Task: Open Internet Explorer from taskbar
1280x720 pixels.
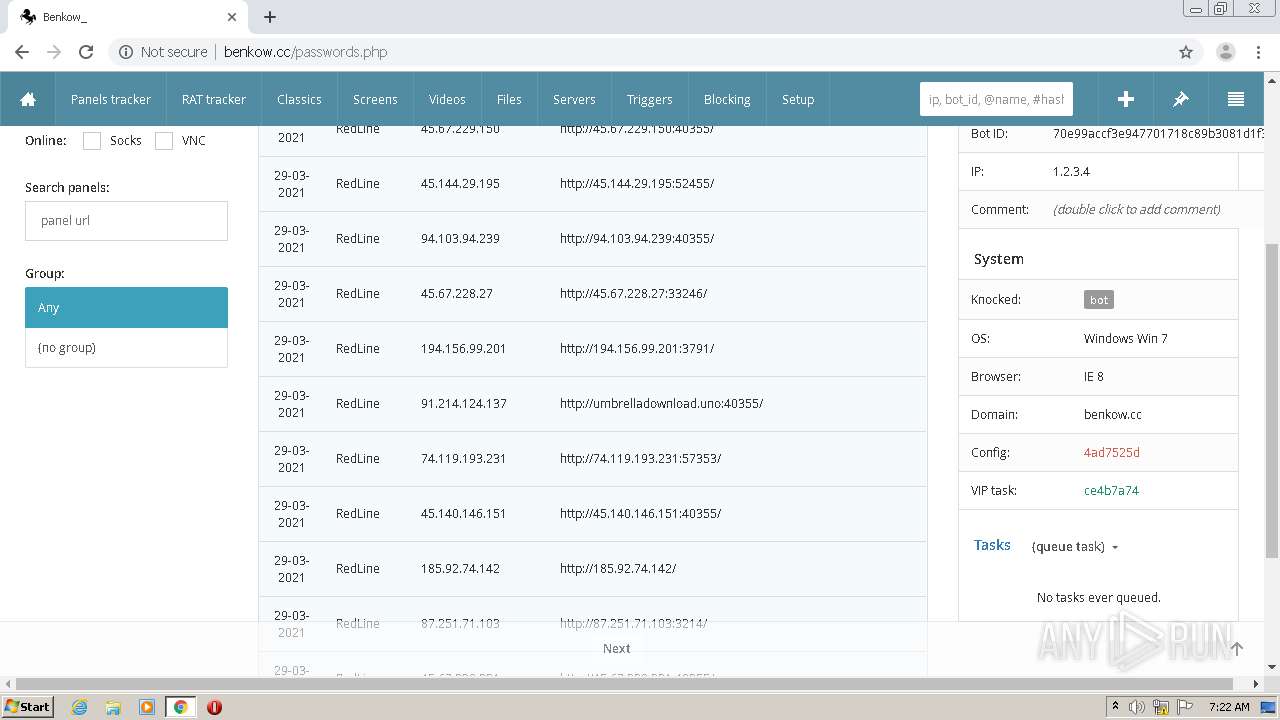Action: 79,707
